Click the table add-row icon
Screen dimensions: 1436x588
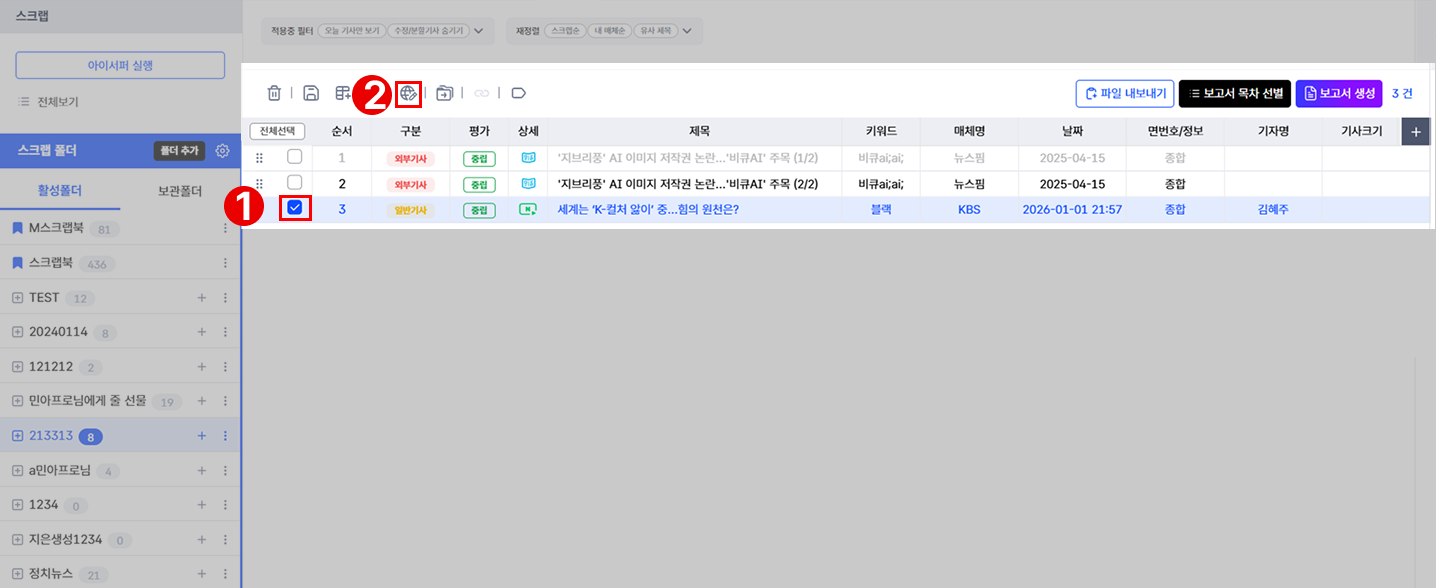343,93
